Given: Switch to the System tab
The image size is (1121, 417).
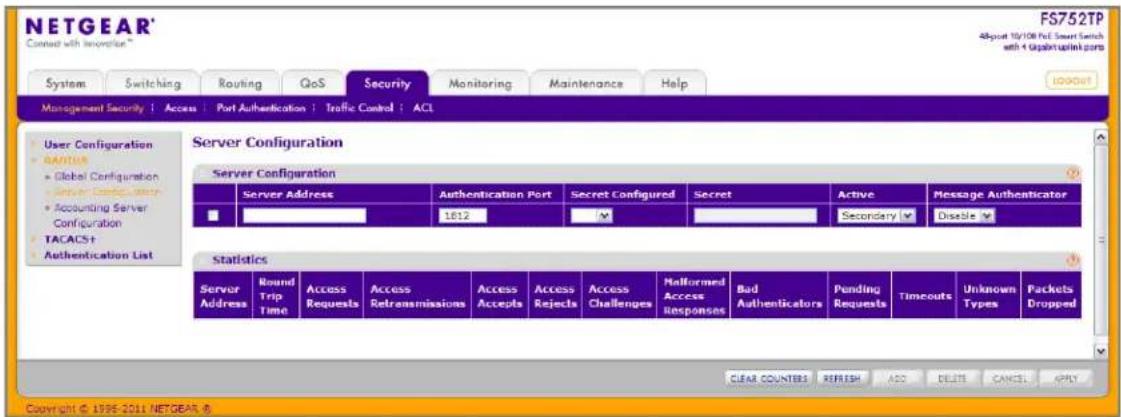Looking at the screenshot, I should (x=66, y=84).
